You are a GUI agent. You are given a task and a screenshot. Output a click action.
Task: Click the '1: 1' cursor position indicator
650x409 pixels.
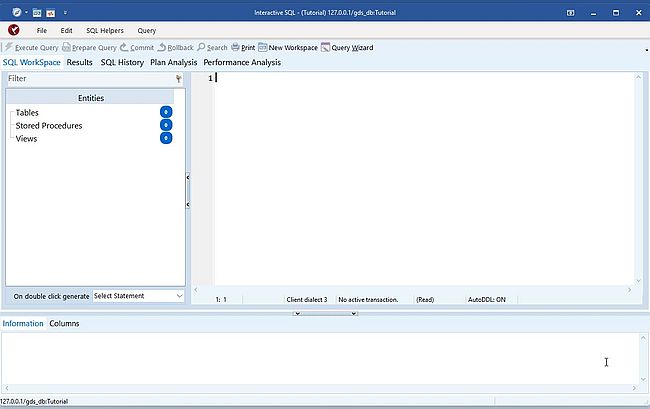coord(221,300)
